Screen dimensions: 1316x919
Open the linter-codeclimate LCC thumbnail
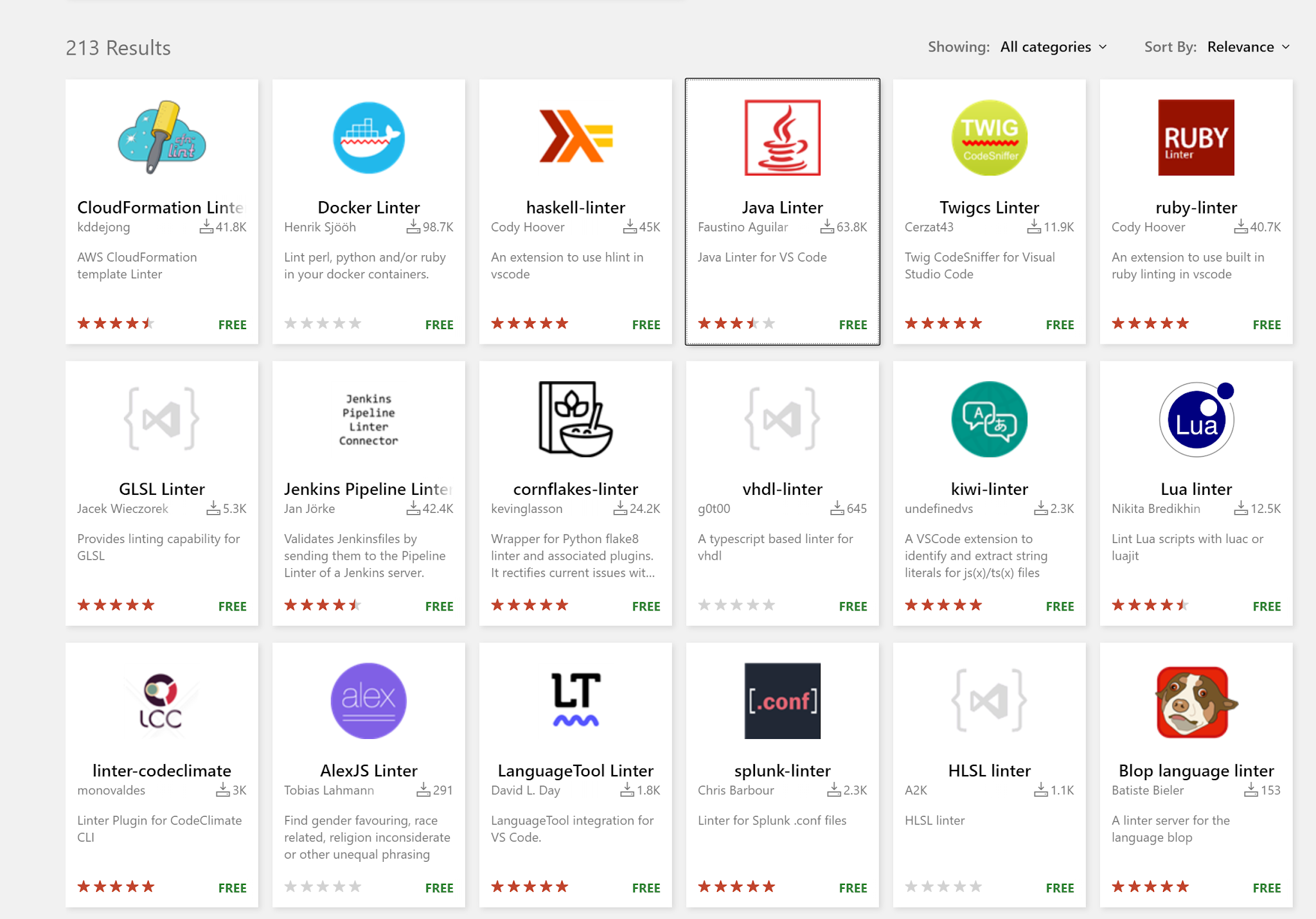coord(162,700)
